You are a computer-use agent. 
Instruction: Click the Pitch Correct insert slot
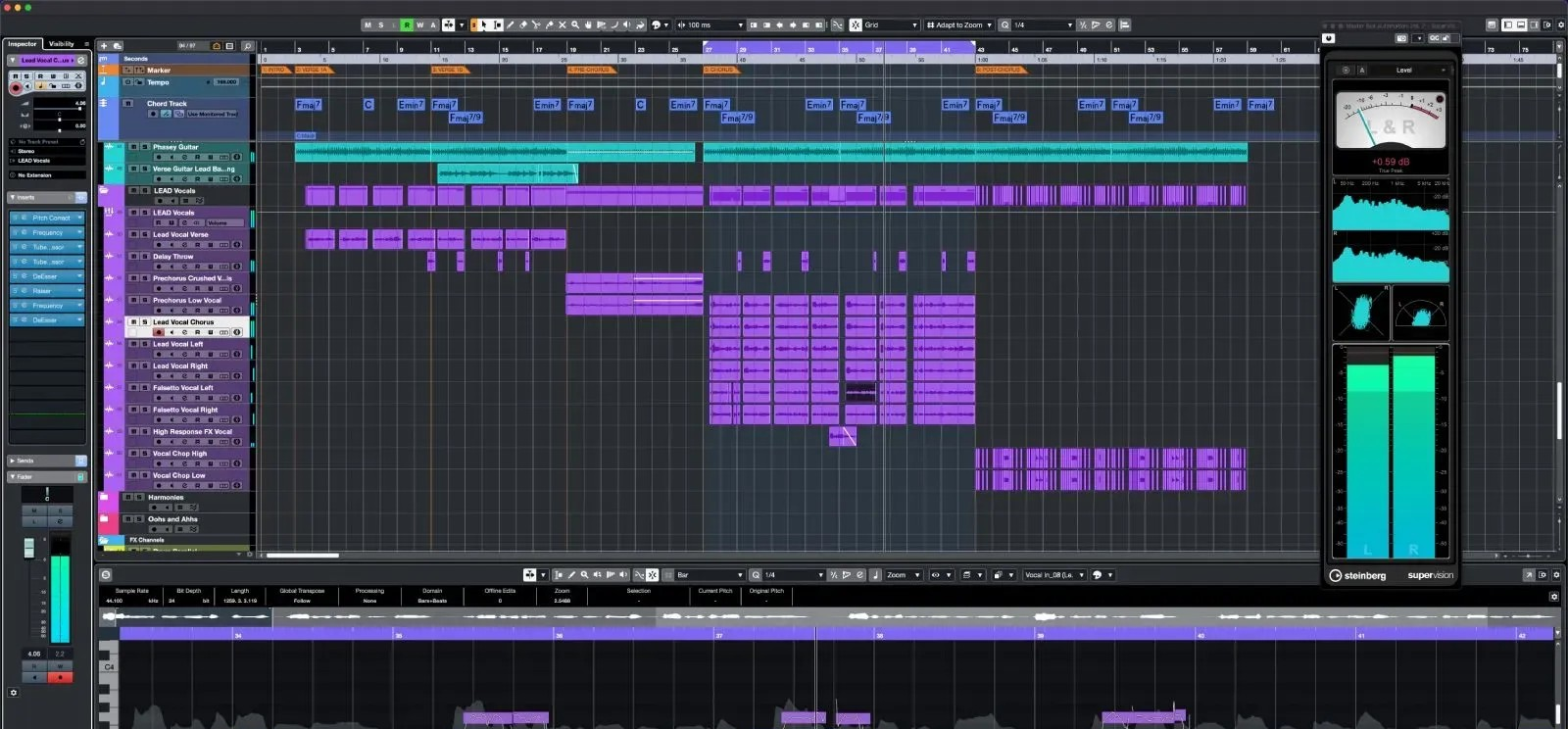47,218
